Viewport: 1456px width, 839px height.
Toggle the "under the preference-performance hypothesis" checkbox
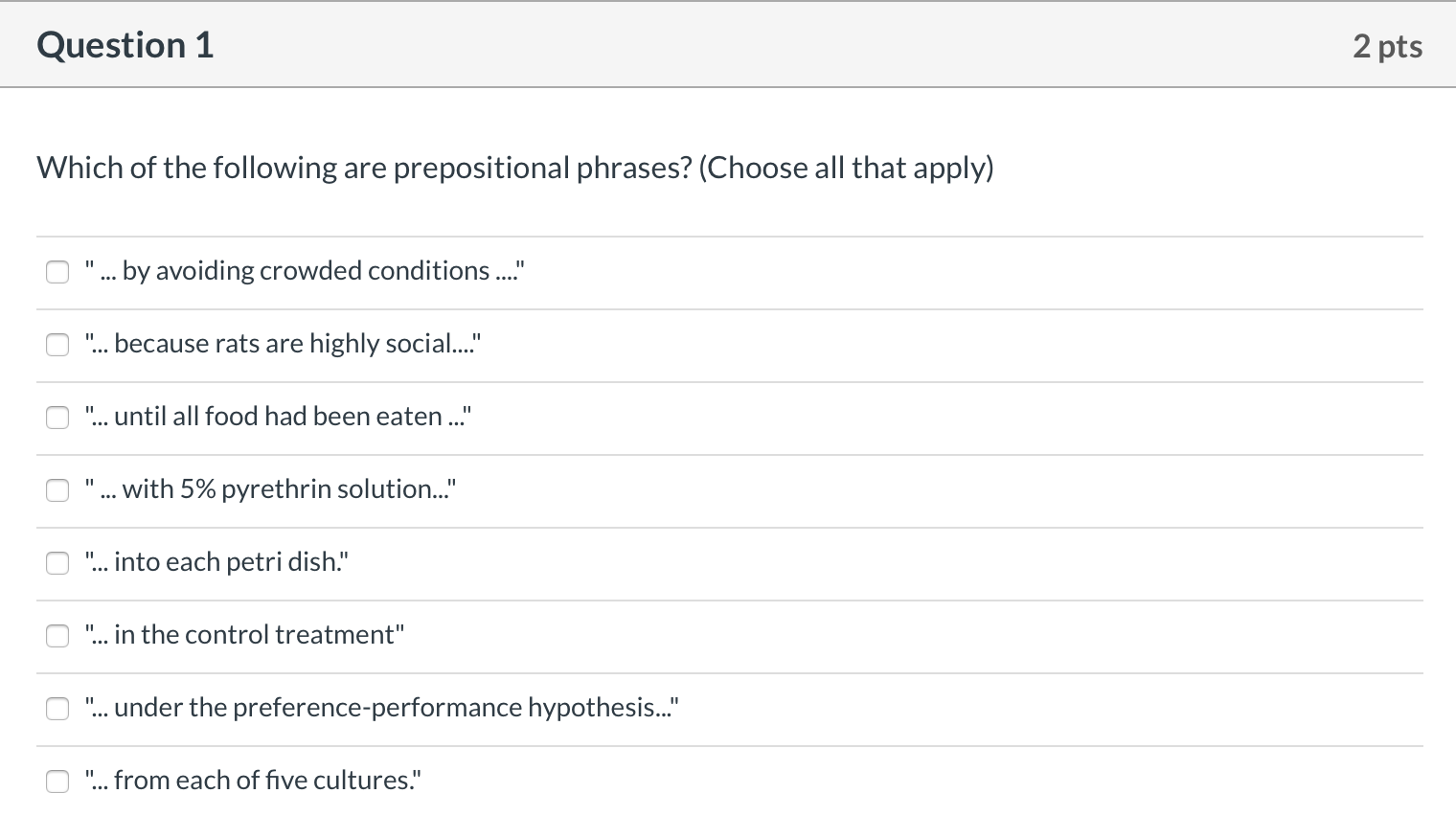point(58,709)
